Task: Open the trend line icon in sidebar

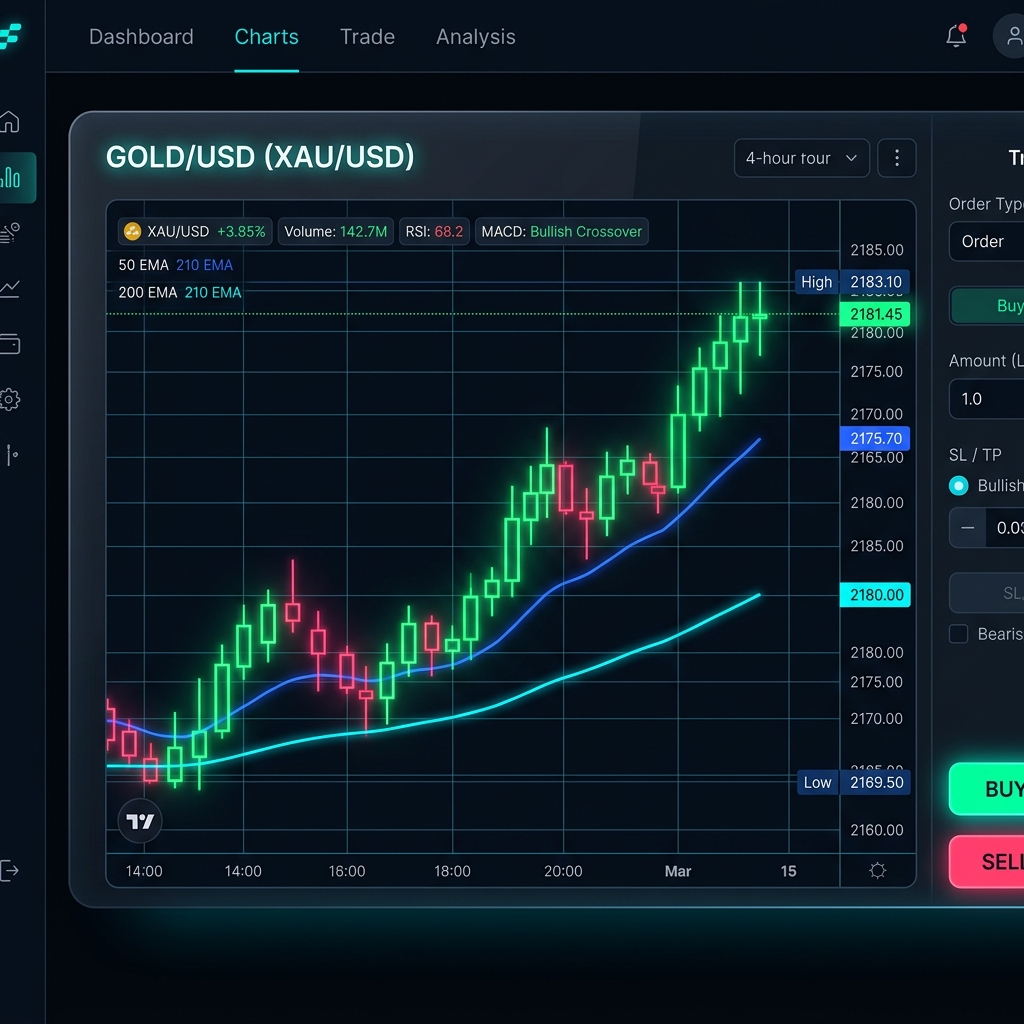Action: (x=9, y=288)
